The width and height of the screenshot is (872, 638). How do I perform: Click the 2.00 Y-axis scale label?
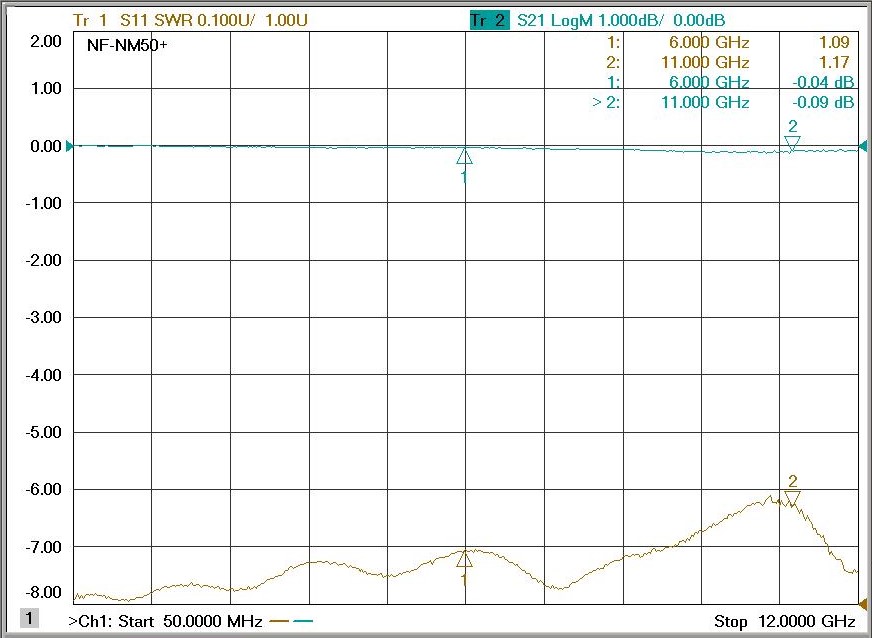coord(46,41)
